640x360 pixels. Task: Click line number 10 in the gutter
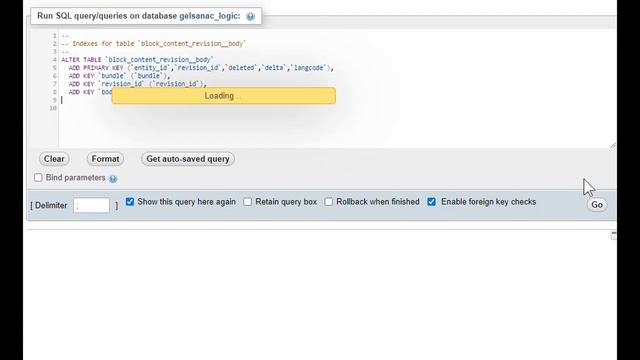53,108
